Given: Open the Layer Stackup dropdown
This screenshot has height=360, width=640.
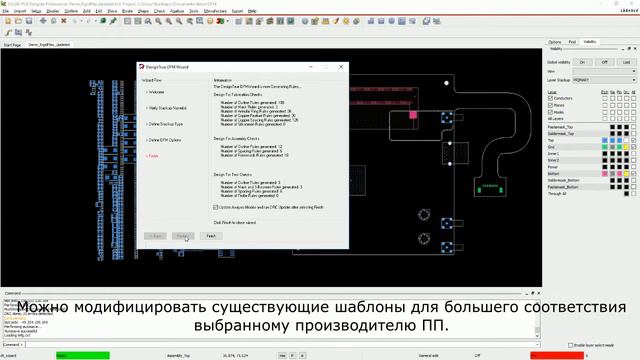Looking at the screenshot, I should coord(604,80).
